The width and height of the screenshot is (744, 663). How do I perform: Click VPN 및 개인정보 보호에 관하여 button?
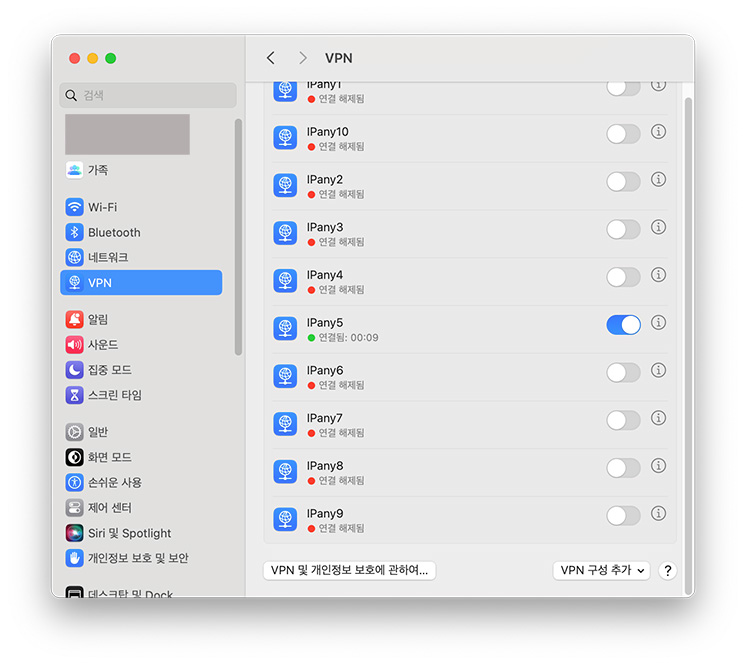click(349, 571)
